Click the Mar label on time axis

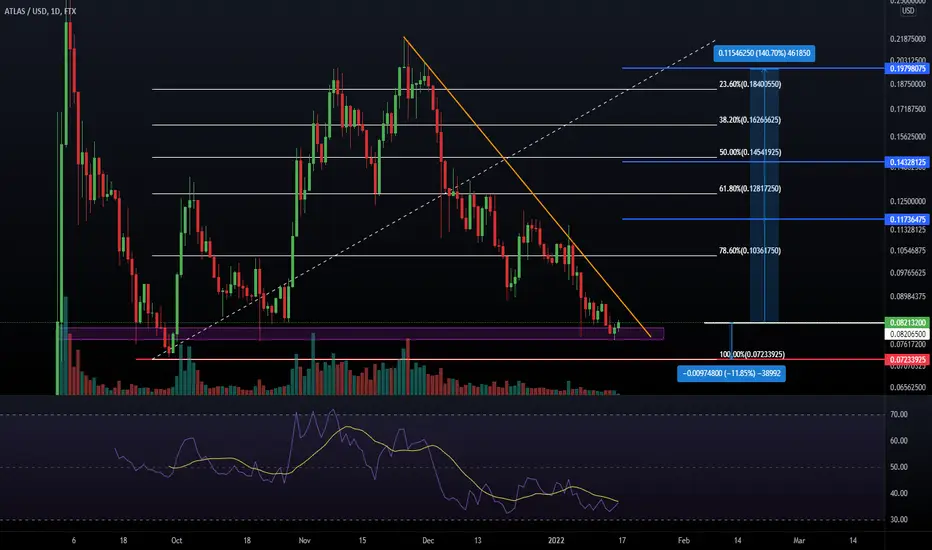pos(799,540)
